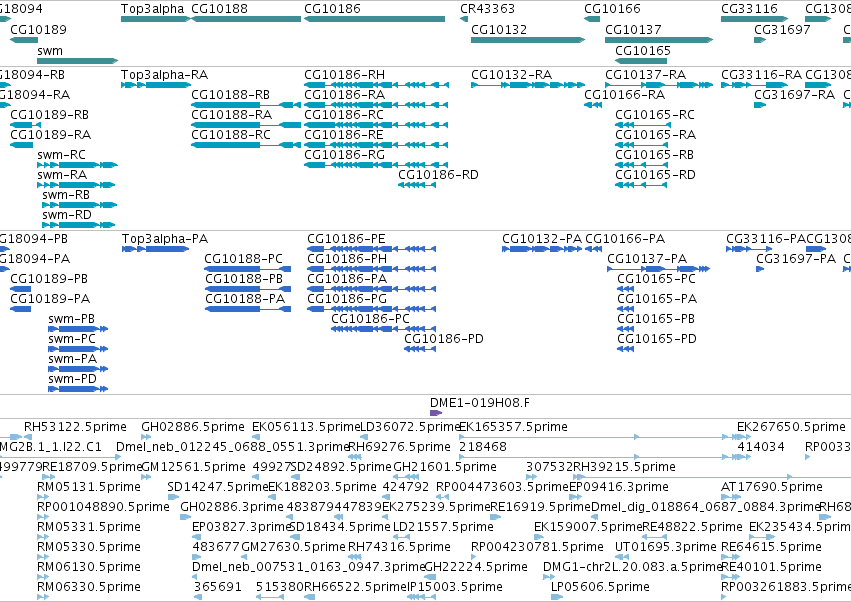Viewport: 851px width, 602px height.
Task: Select transcript CG10165-RD
Action: pos(641,185)
